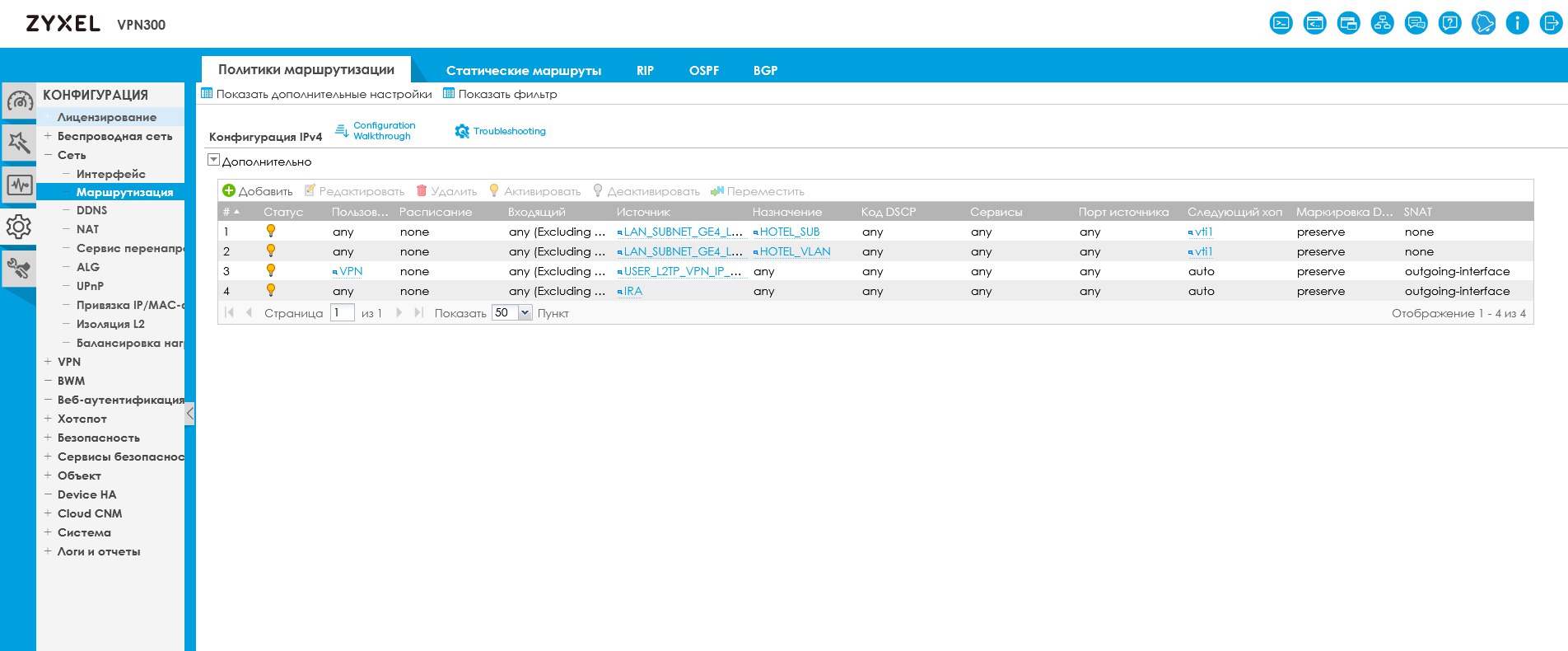Image resolution: width=1568 pixels, height=651 pixels.
Task: Select Изоляция L2 in the navigation tree
Action: pos(110,324)
